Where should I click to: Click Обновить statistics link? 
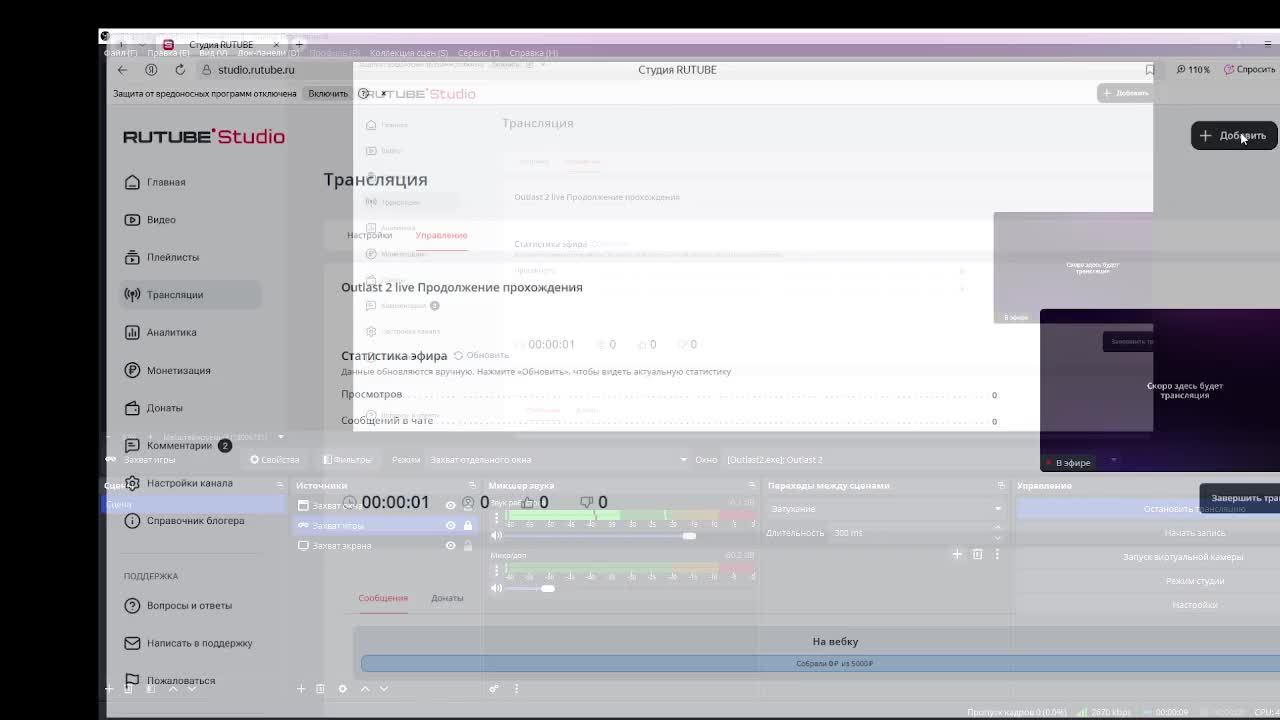point(481,355)
